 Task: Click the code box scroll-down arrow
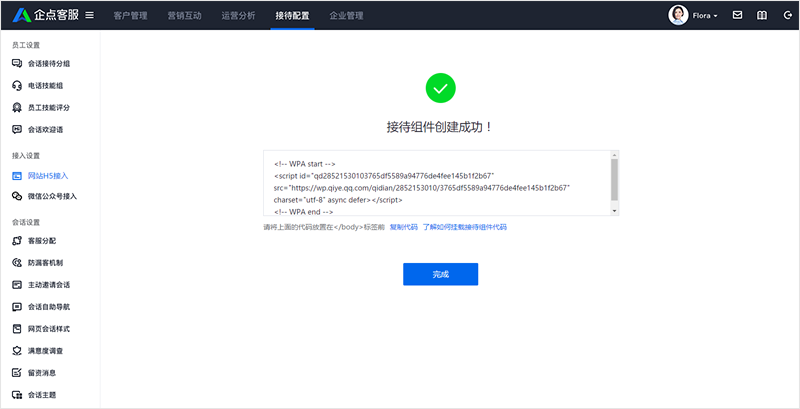[x=614, y=211]
